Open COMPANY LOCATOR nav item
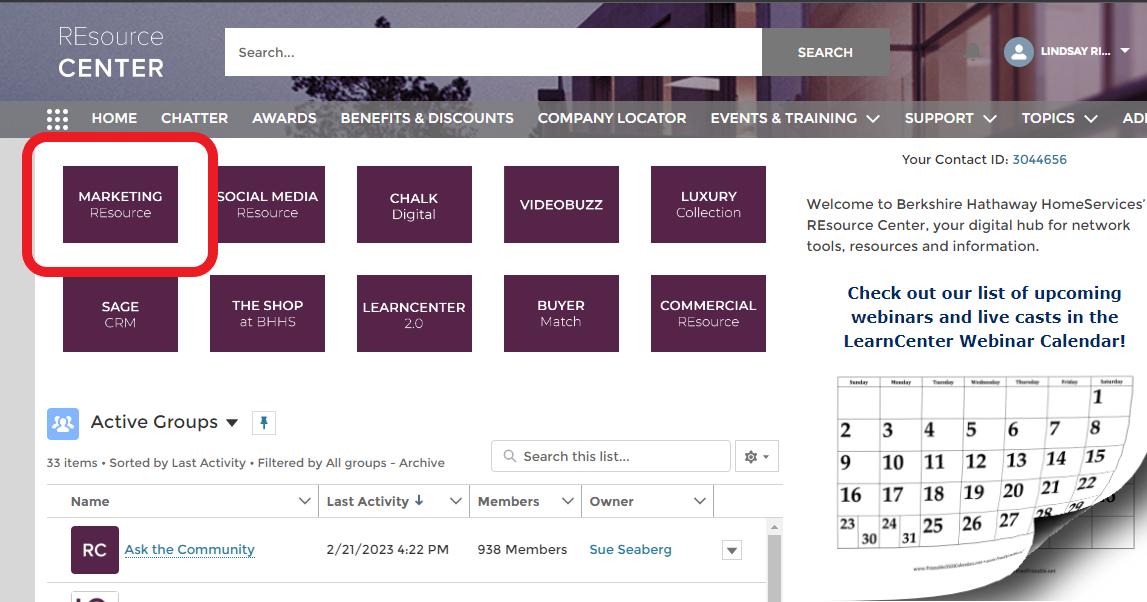 (612, 118)
